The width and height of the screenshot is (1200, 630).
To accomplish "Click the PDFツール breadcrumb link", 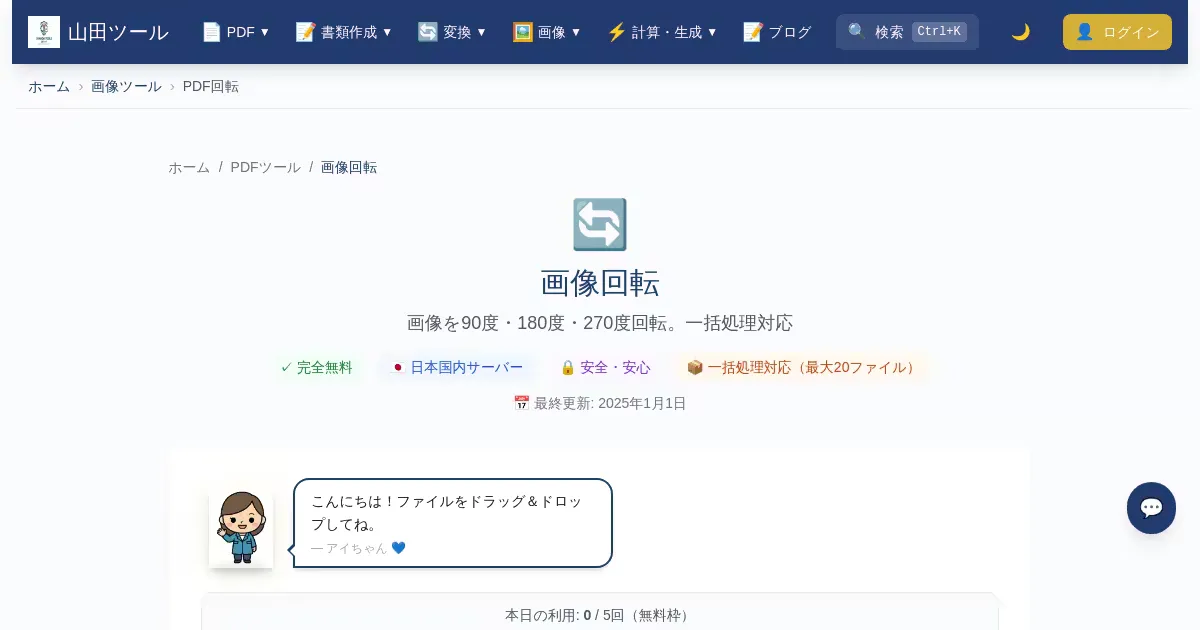I will pyautogui.click(x=265, y=167).
